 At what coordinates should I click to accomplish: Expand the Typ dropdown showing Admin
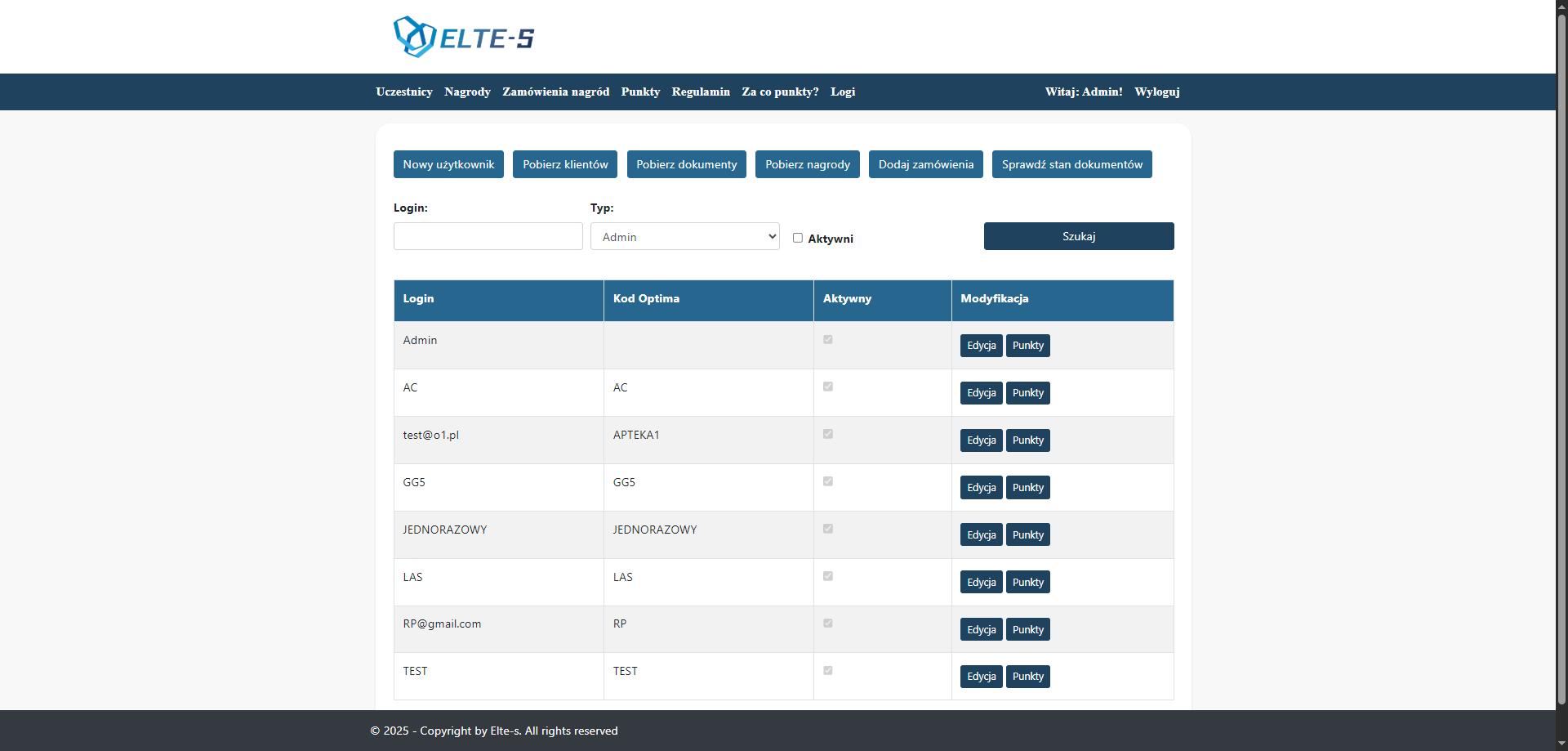click(684, 236)
